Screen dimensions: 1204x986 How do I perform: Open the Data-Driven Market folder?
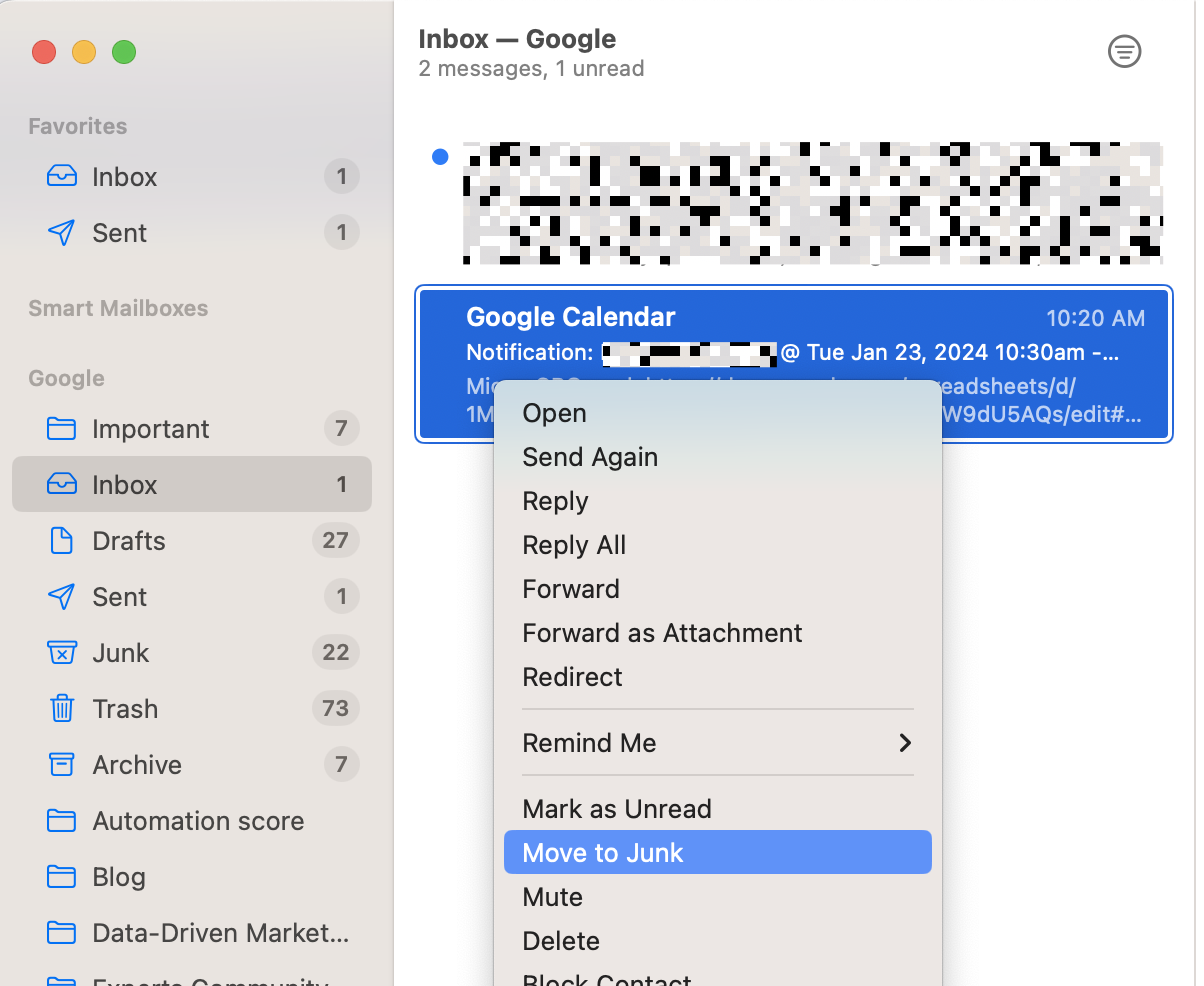192,933
